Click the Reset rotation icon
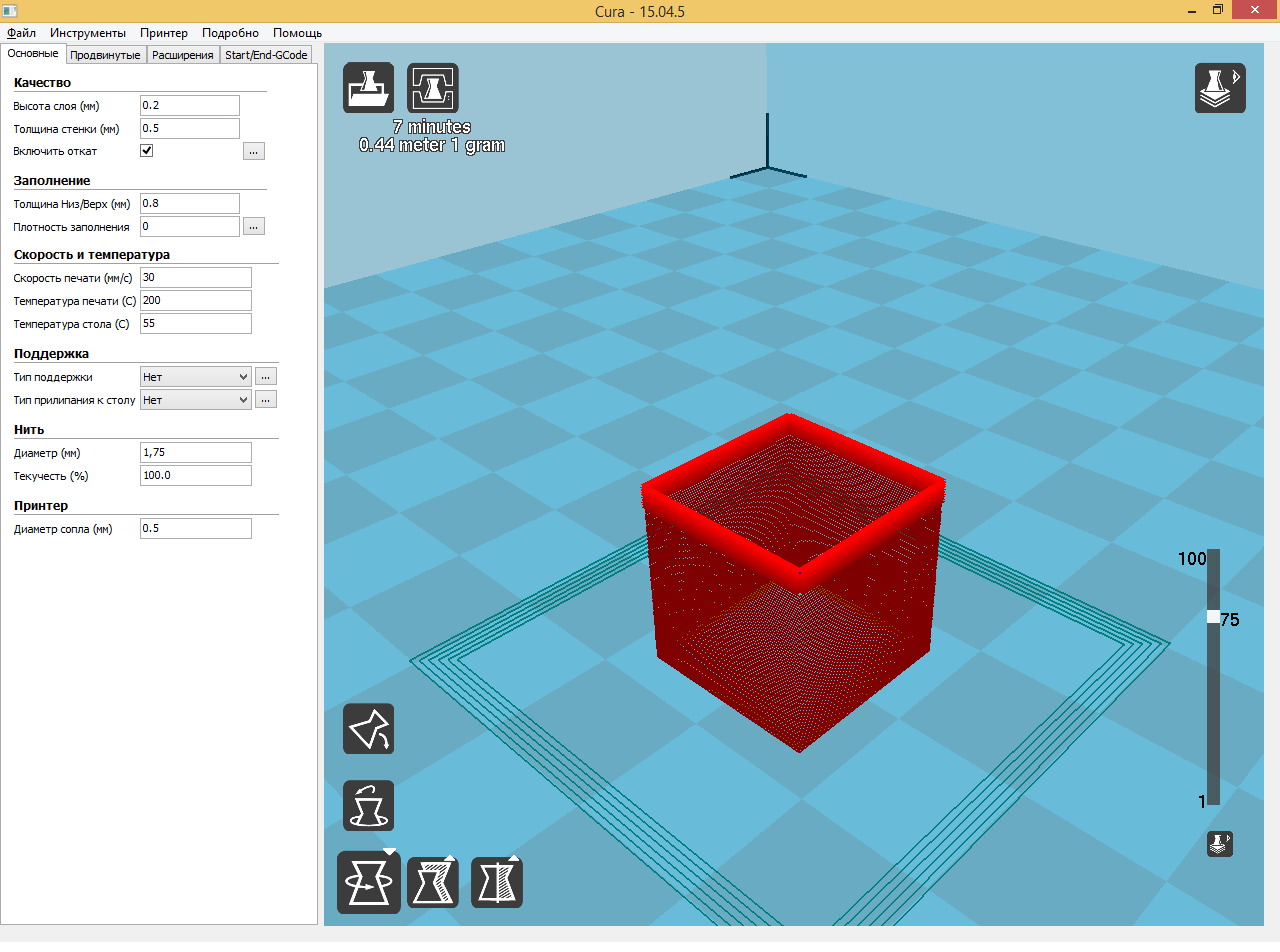This screenshot has height=952, width=1280. [368, 805]
